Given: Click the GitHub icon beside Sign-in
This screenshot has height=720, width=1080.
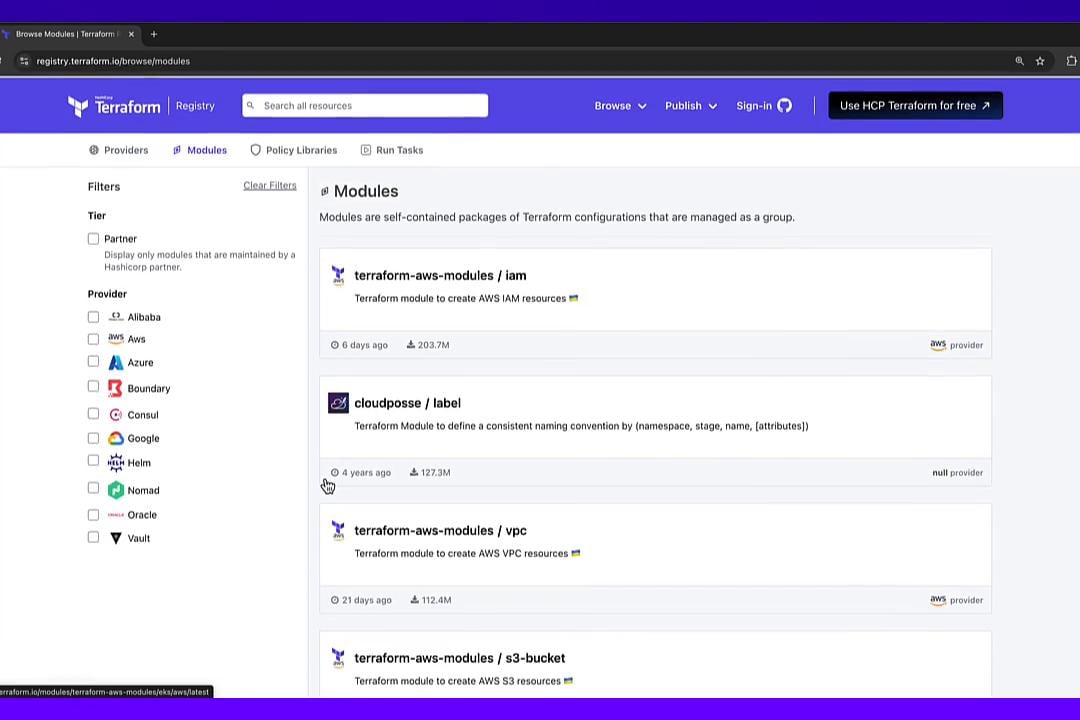Looking at the screenshot, I should pos(785,105).
